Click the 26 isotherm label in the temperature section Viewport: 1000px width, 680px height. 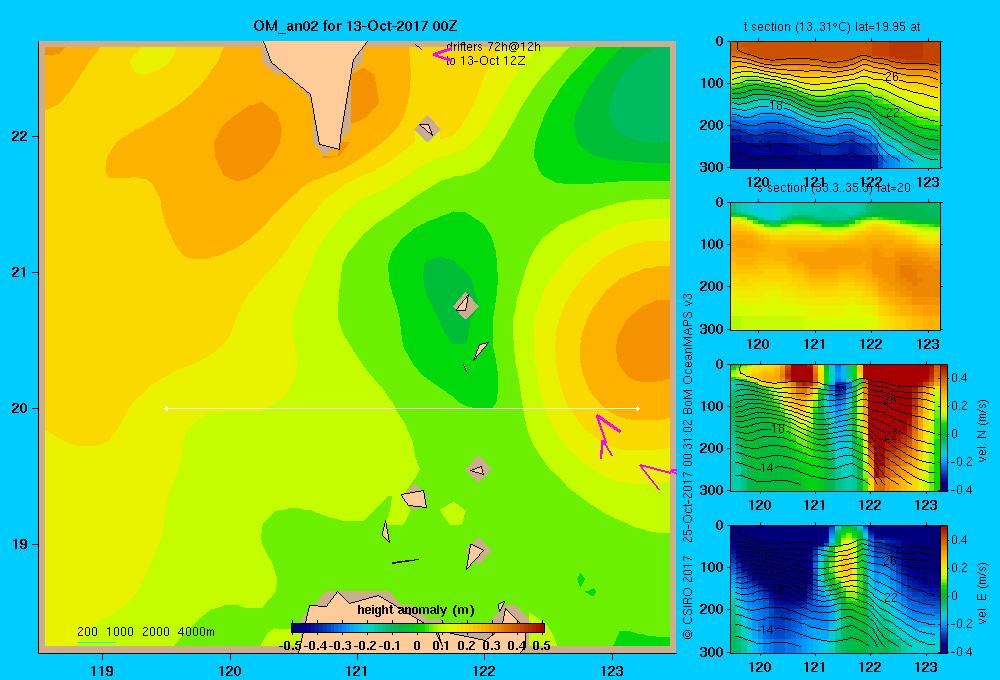click(x=892, y=77)
